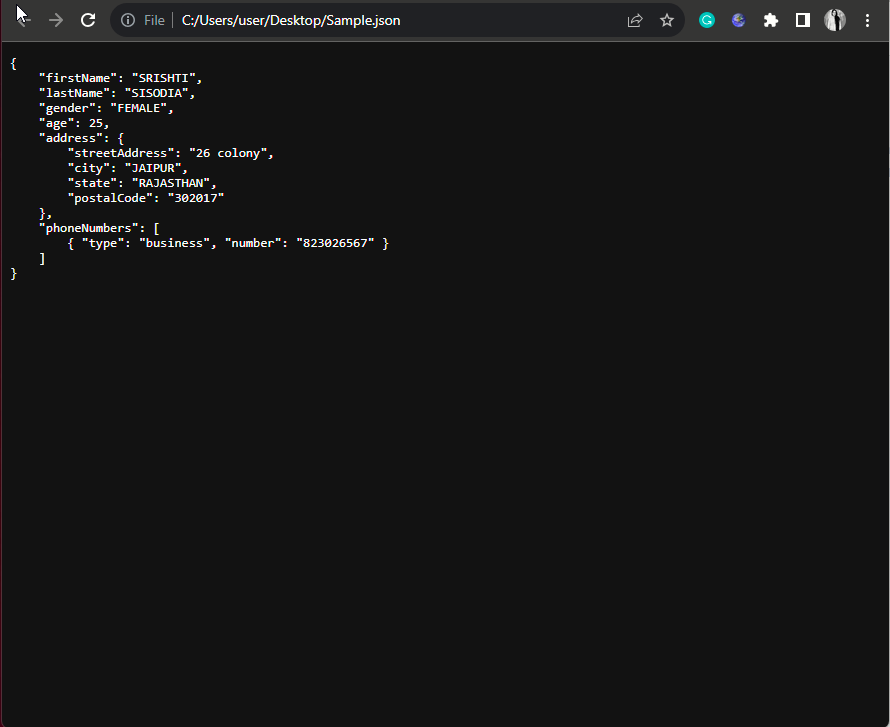Click the "gender": "FEMALE" line
This screenshot has height=727, width=890.
[x=106, y=108]
